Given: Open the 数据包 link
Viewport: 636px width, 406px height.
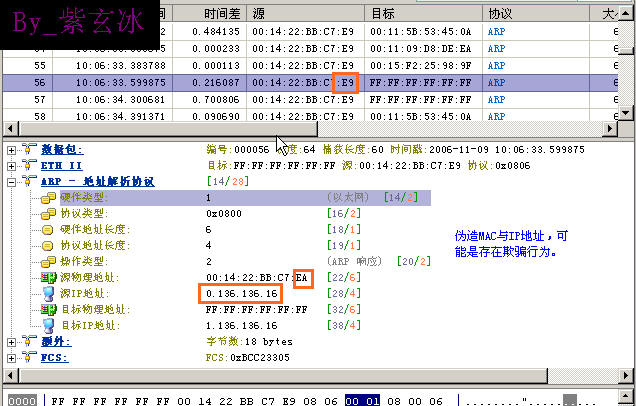Looking at the screenshot, I should pyautogui.click(x=62, y=150).
